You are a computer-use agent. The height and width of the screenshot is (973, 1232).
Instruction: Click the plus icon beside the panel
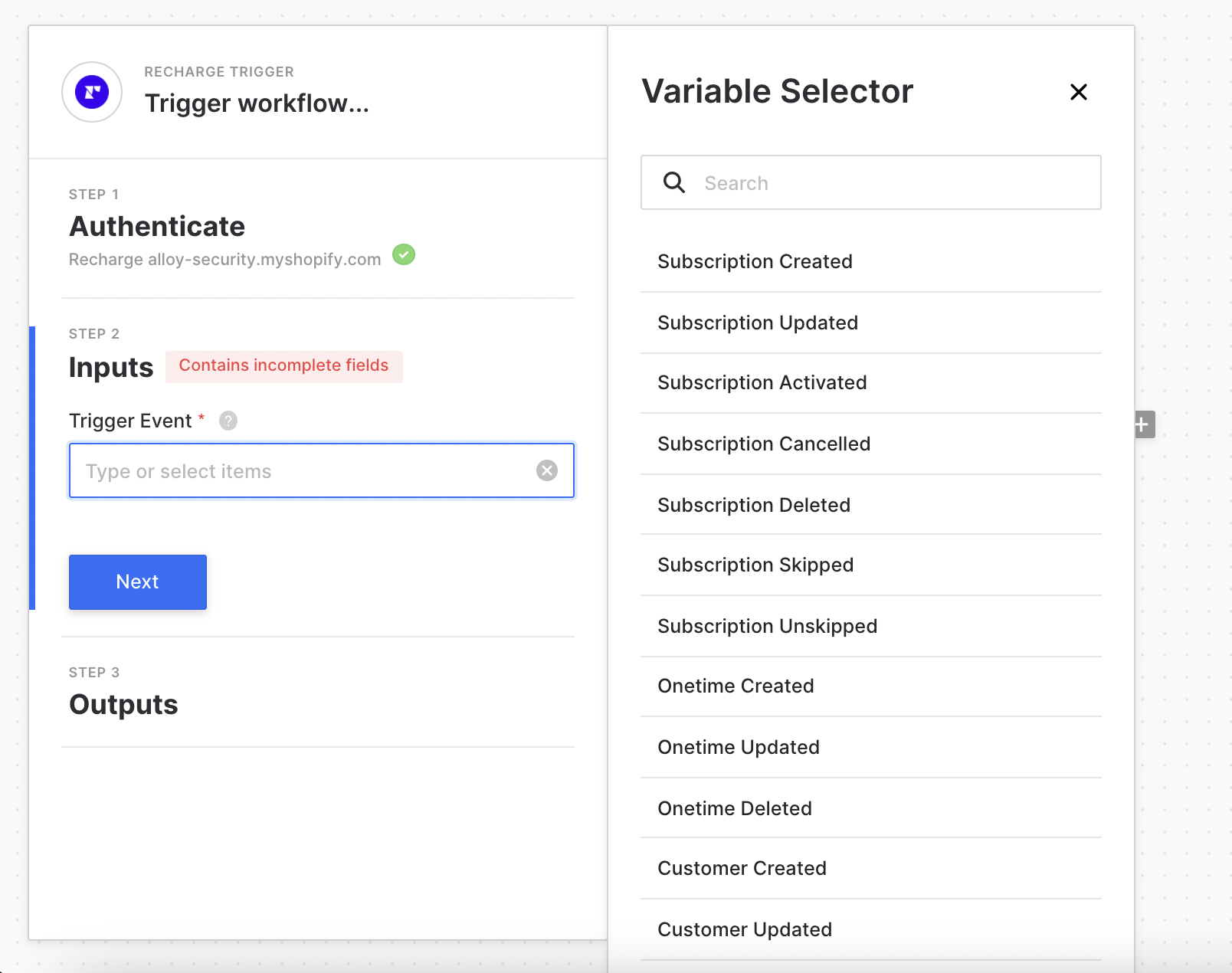(x=1142, y=424)
